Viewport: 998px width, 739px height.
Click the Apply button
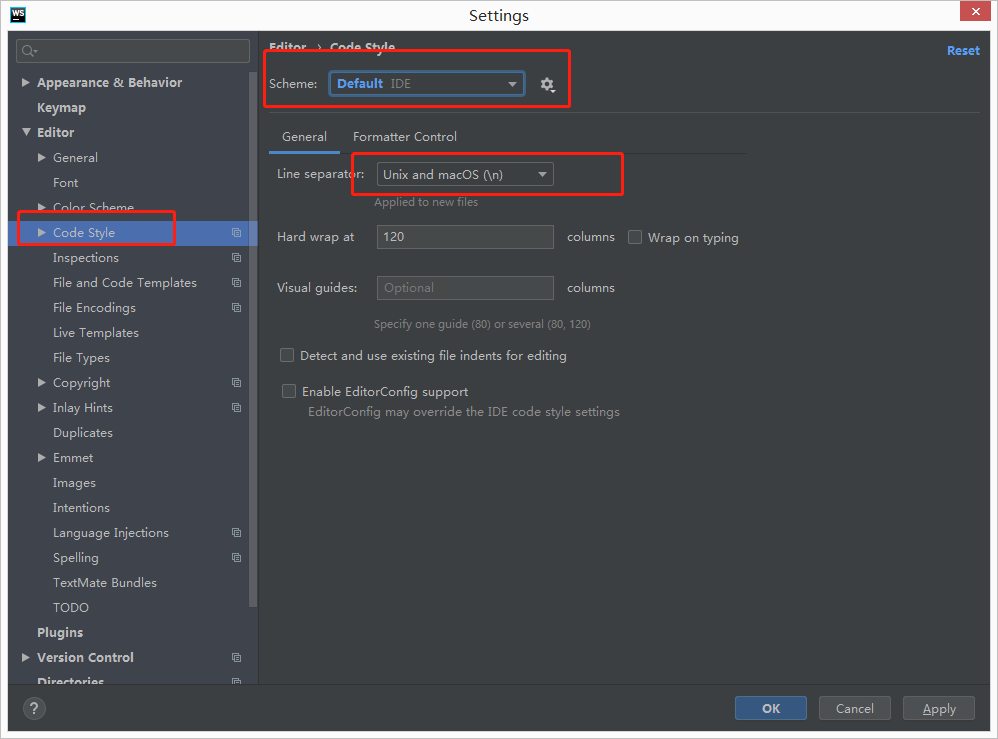[939, 708]
